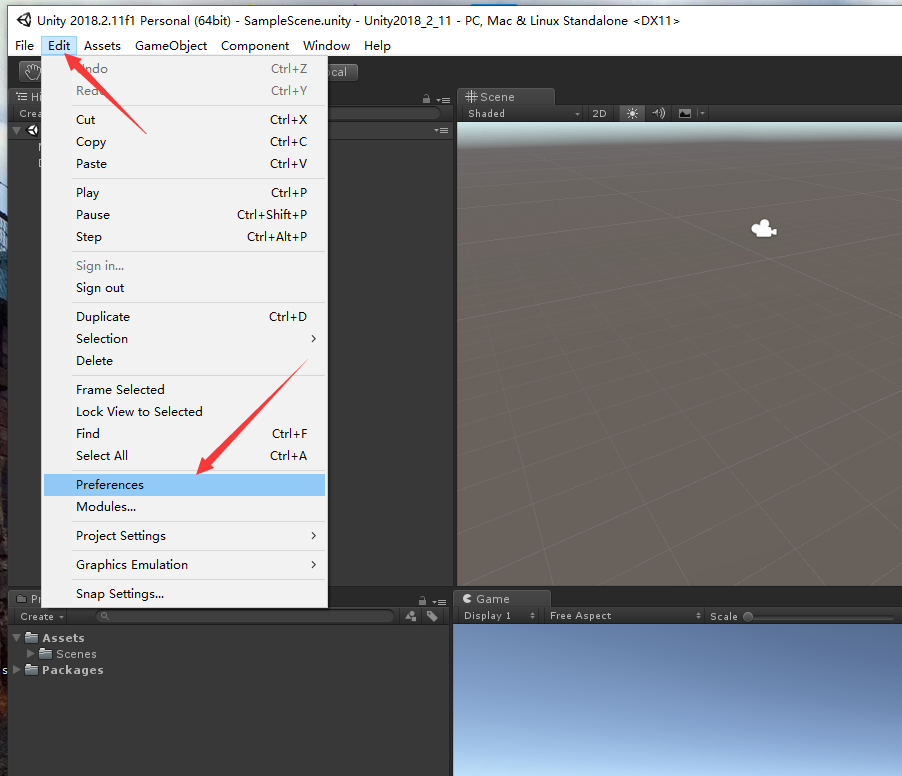This screenshot has width=902, height=776.
Task: Open Project panel options menu
Action: [439, 602]
